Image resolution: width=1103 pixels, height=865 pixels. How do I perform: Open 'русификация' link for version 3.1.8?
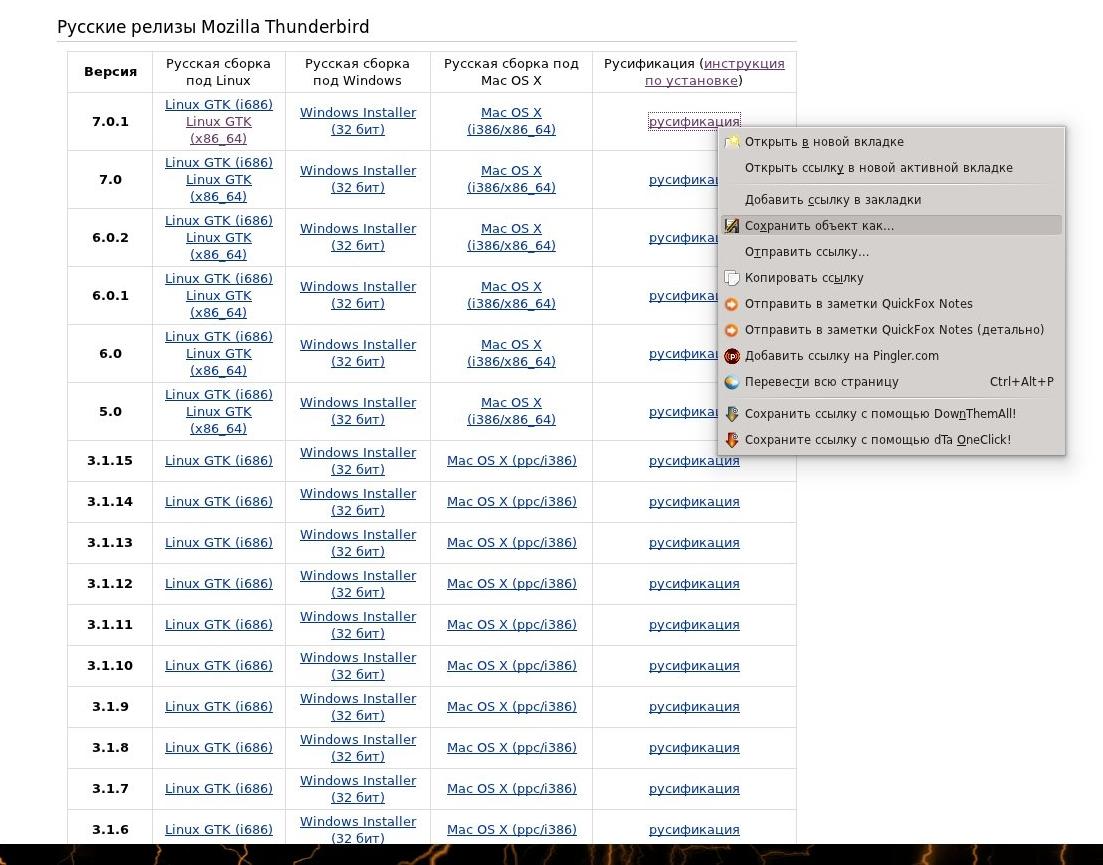click(694, 748)
